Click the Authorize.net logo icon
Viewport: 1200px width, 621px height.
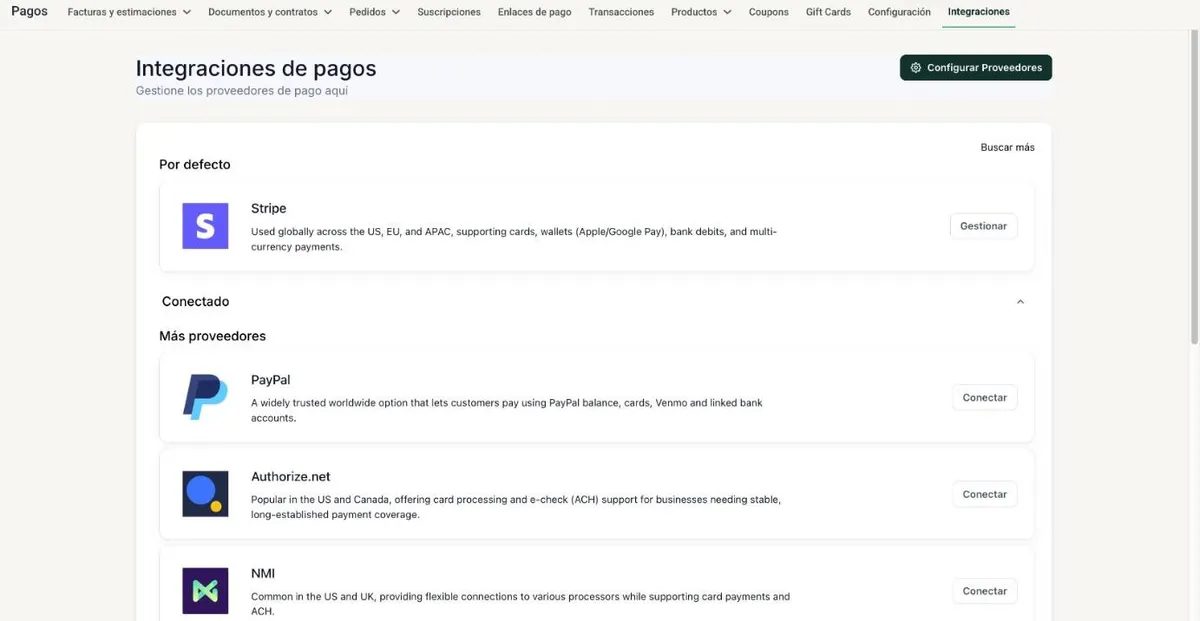[205, 494]
